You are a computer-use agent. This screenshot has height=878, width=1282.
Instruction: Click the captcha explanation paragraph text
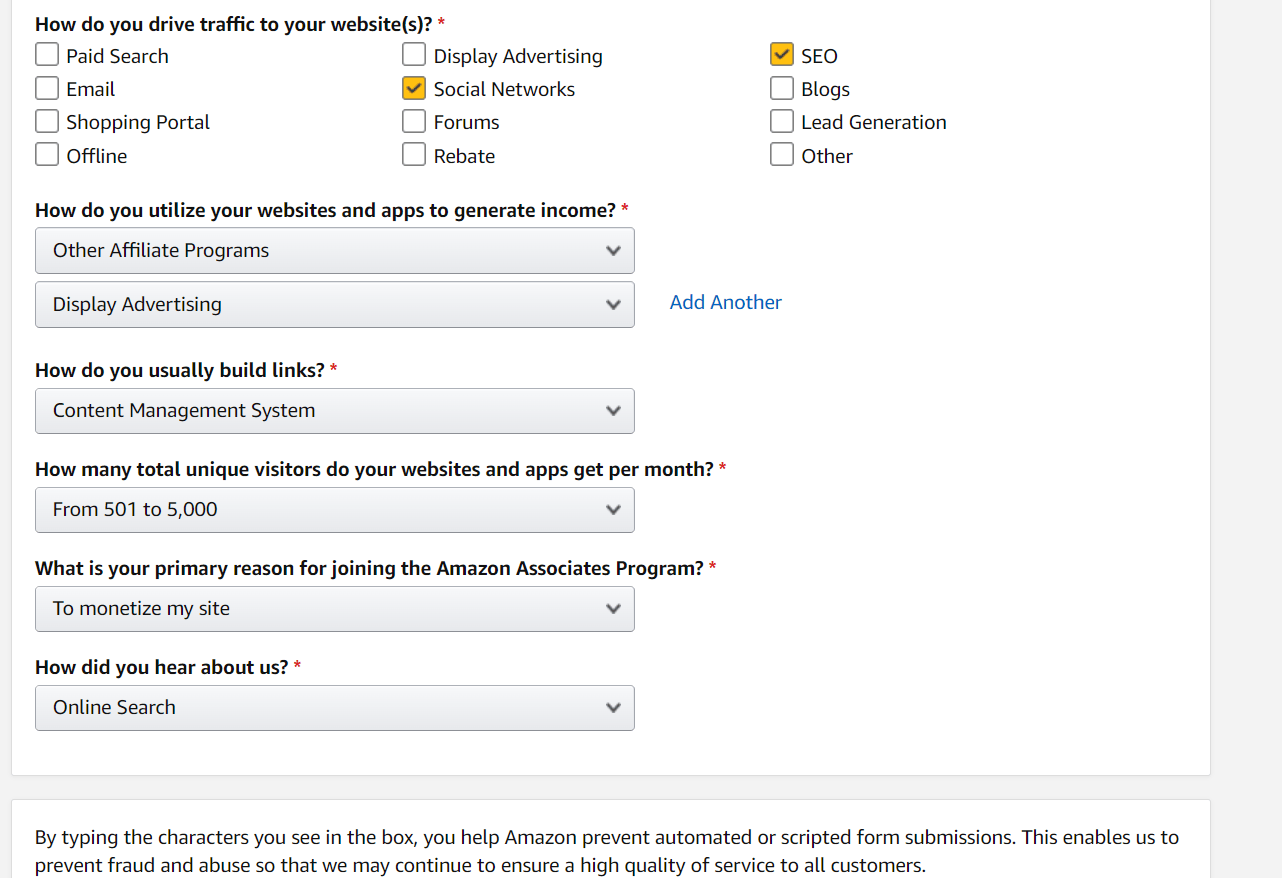tap(607, 851)
